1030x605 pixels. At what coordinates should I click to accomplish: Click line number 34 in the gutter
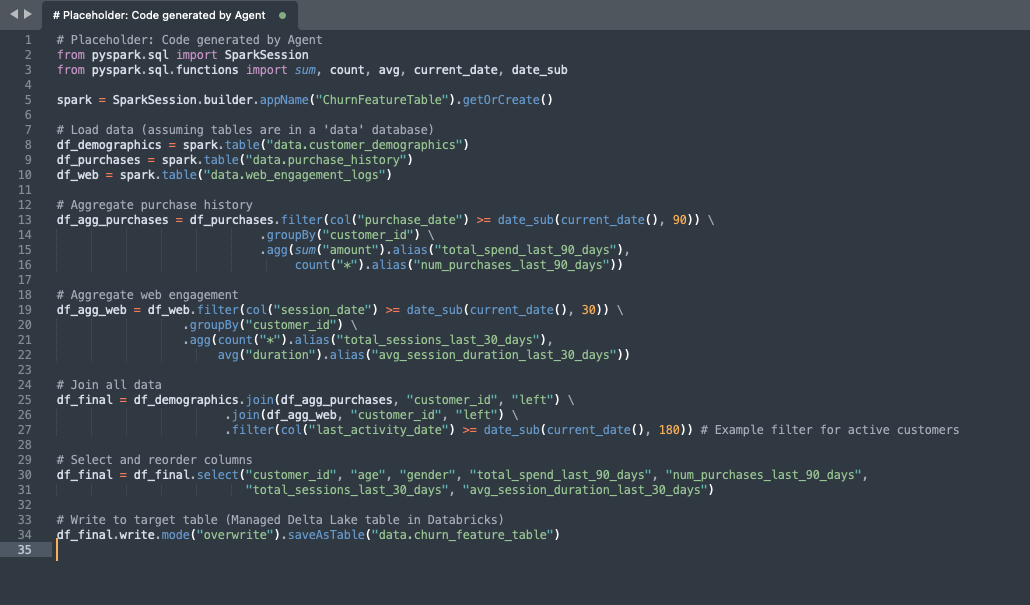[26, 535]
